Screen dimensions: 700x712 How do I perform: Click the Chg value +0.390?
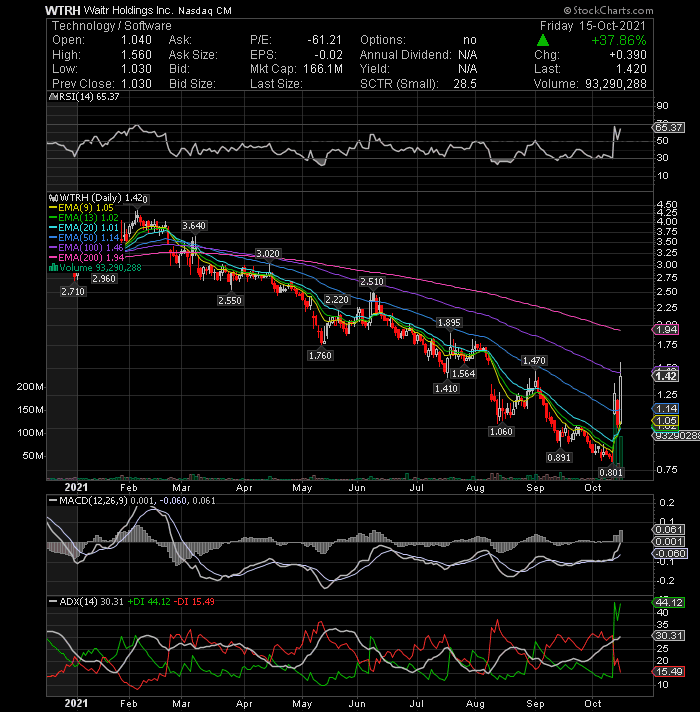tap(628, 55)
